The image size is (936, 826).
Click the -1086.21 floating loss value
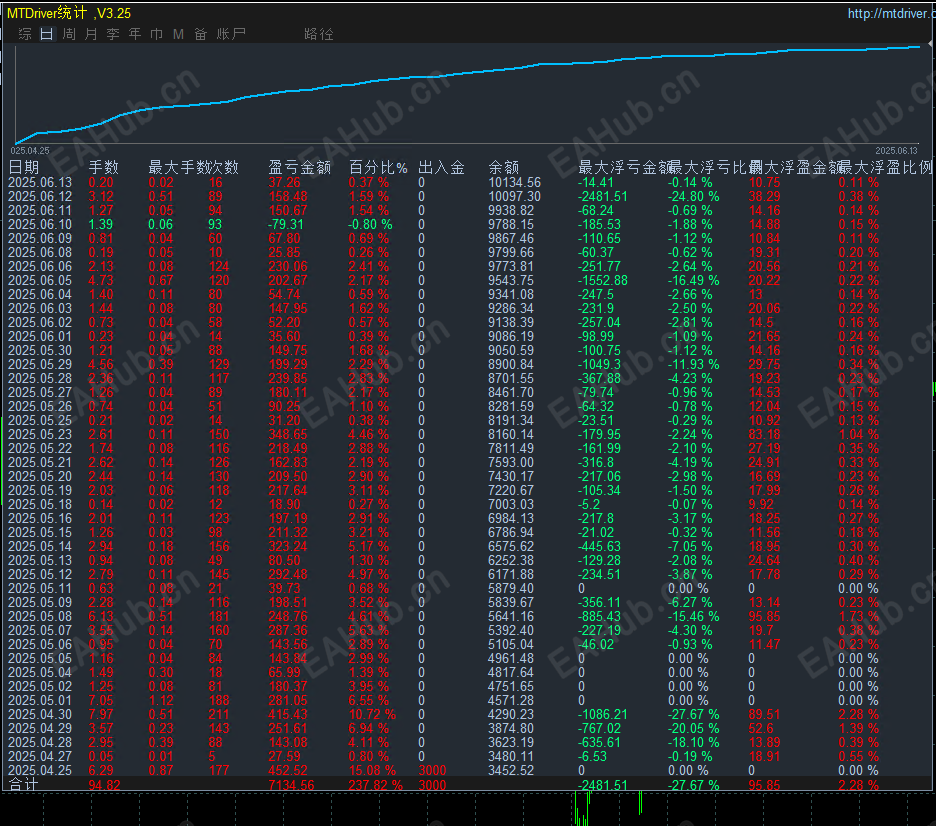(603, 714)
